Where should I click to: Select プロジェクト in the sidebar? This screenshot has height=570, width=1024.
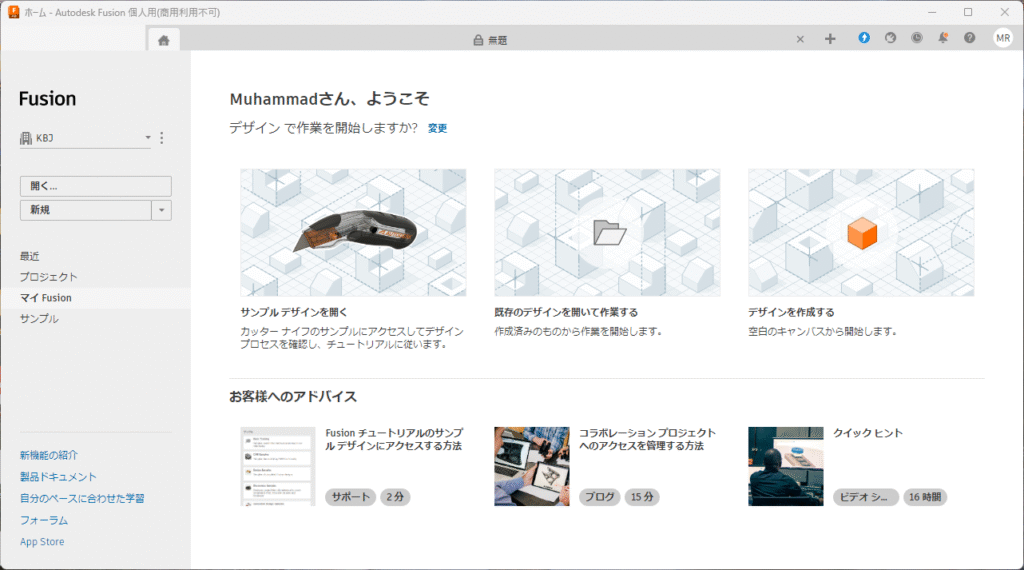pyautogui.click(x=48, y=277)
